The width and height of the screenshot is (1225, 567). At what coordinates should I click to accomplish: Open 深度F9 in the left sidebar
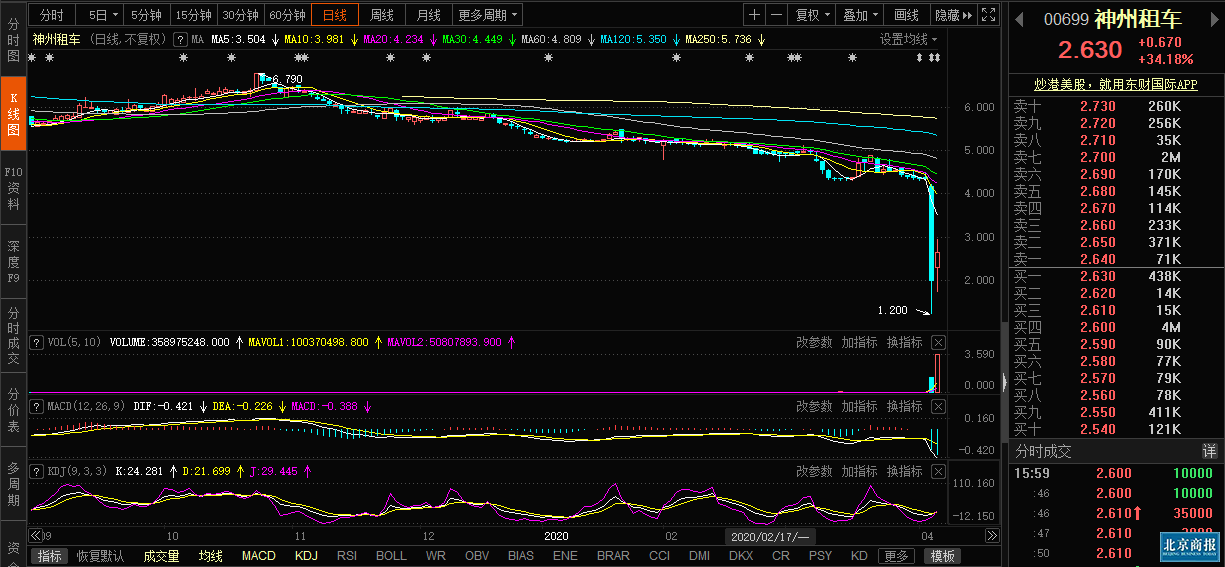[x=13, y=261]
